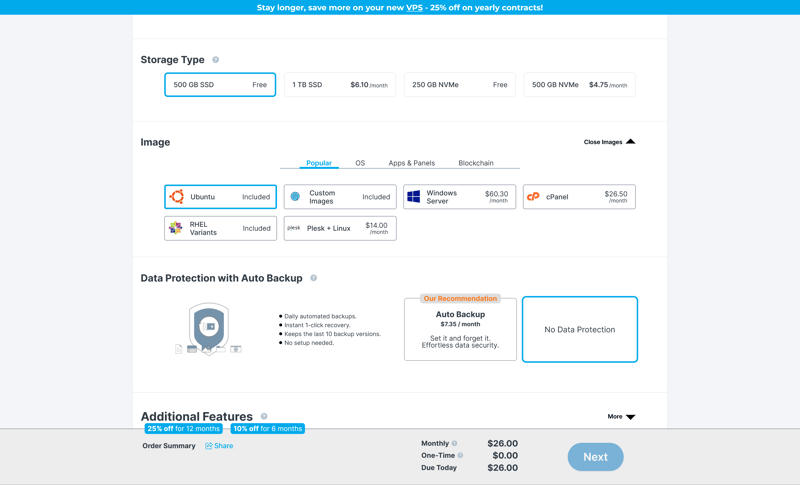
Task: Click the Windows Server logo icon
Action: tap(414, 197)
